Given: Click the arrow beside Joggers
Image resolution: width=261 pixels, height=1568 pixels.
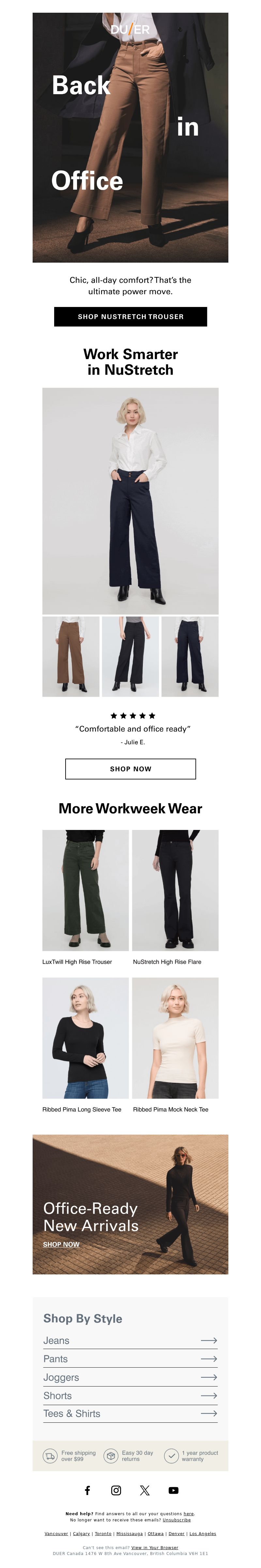Looking at the screenshot, I should pos(208,1377).
